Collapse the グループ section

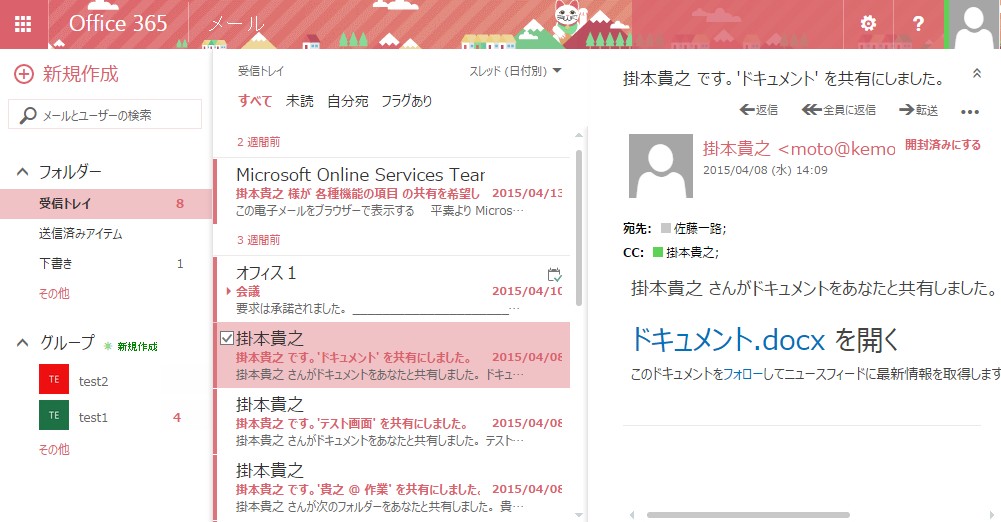click(22, 342)
